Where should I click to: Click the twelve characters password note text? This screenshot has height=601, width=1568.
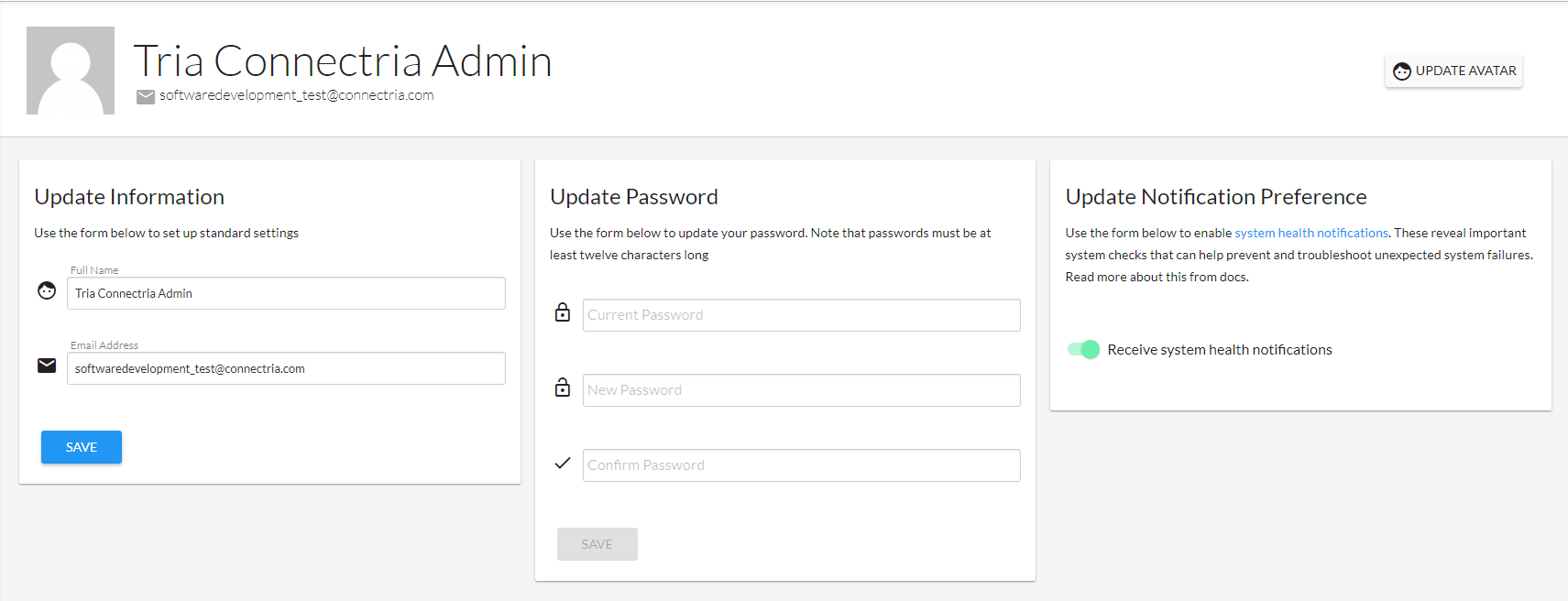point(771,244)
